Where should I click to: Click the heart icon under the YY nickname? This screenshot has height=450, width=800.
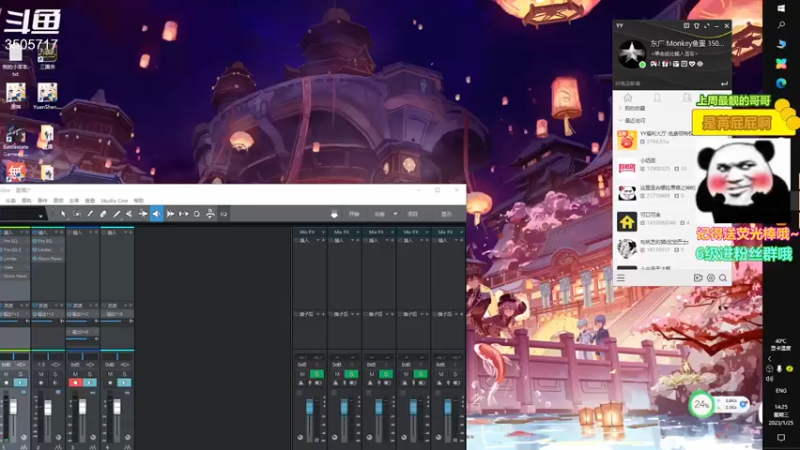[x=692, y=64]
